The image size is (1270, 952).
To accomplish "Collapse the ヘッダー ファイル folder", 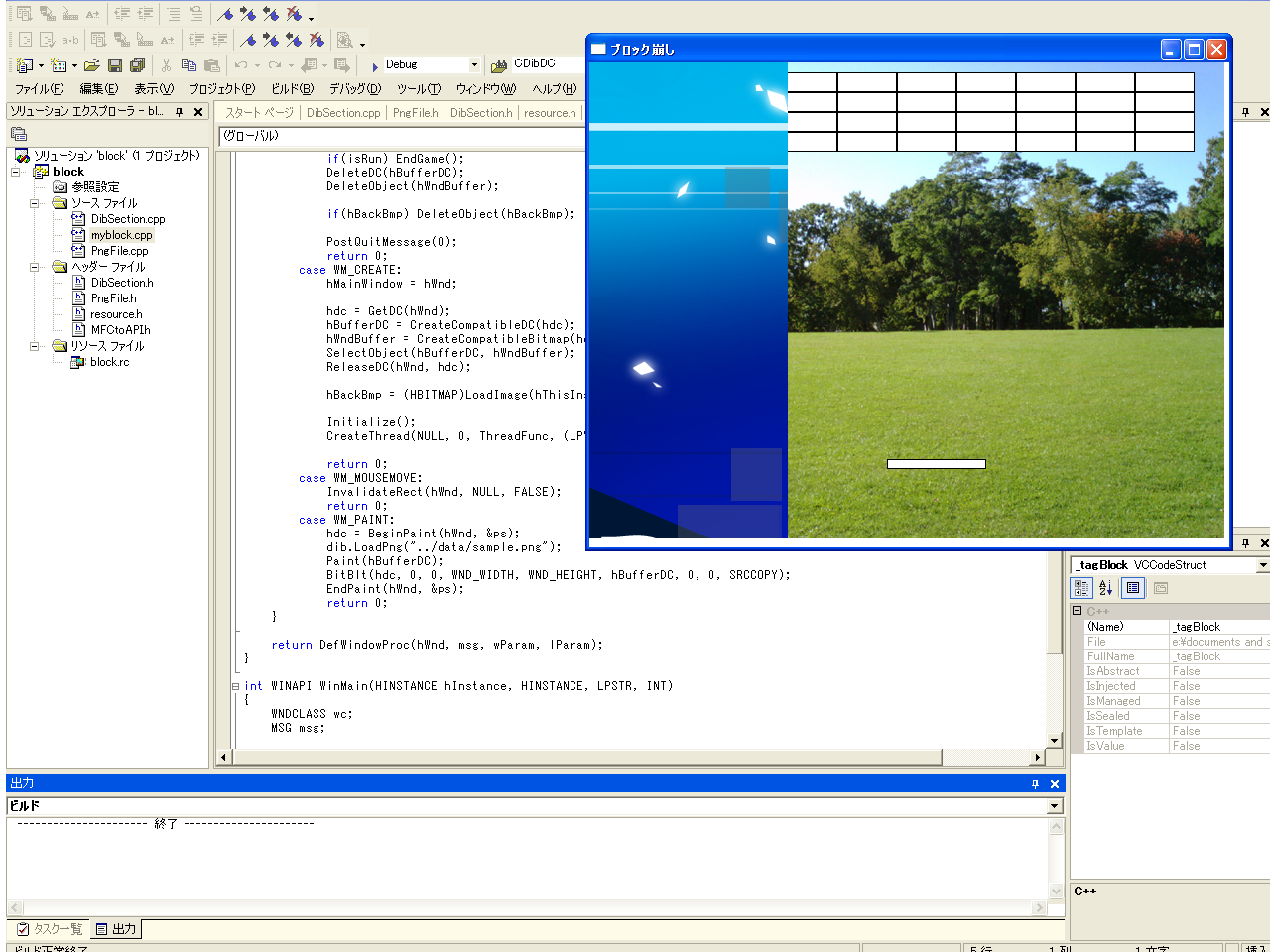I will click(35, 267).
